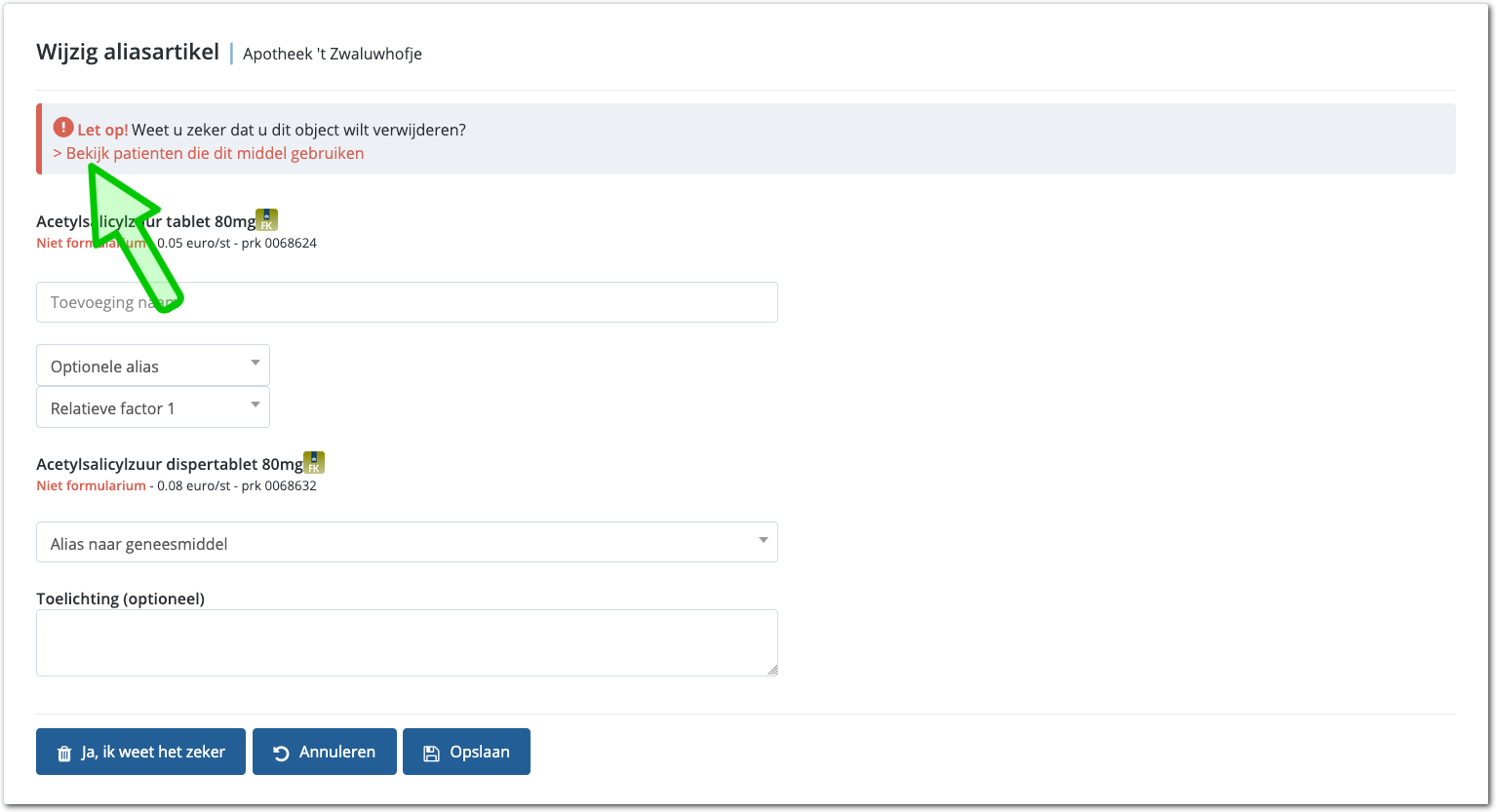Open link Bekijk patienten die dit middel gebruiken
Screen dimensions: 1496x812
(x=215, y=153)
